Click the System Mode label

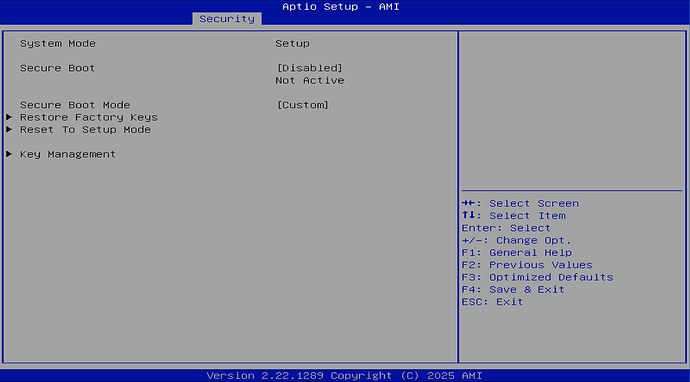[58, 44]
